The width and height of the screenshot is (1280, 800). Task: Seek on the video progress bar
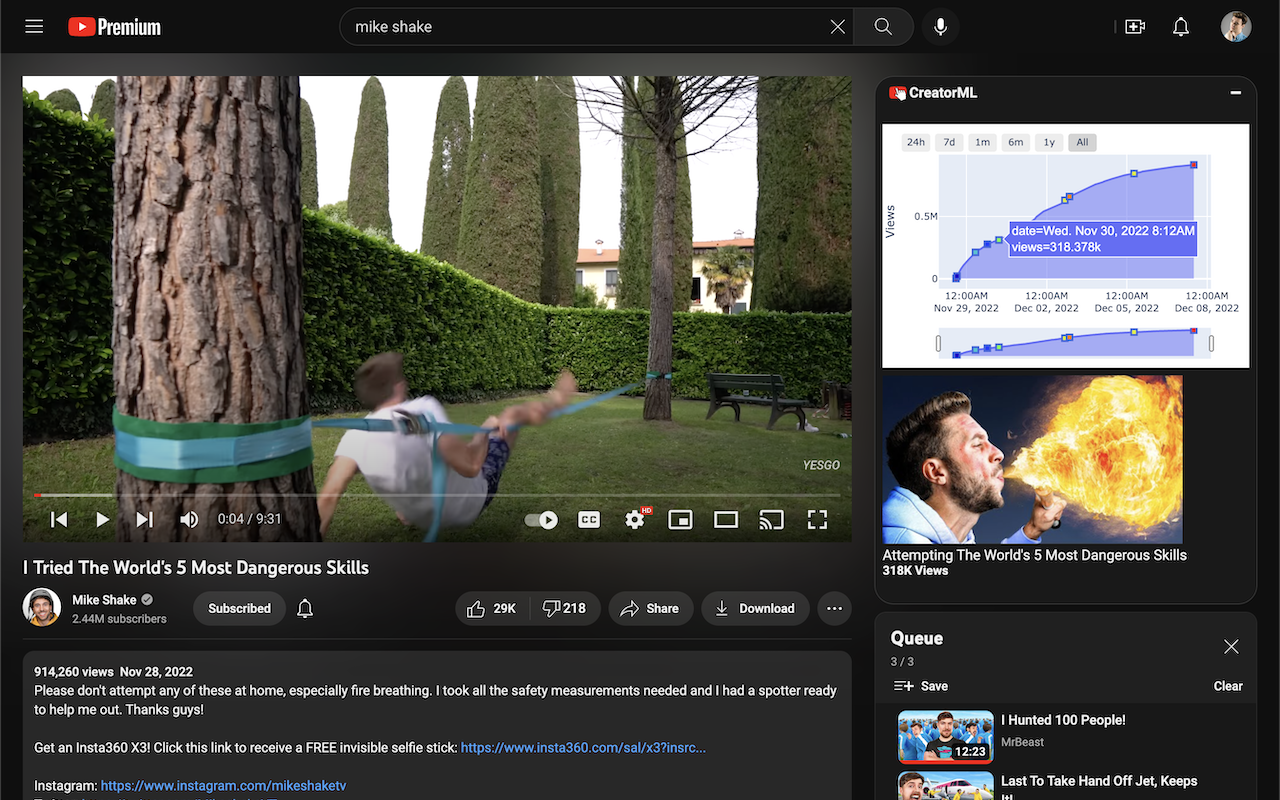(x=437, y=495)
